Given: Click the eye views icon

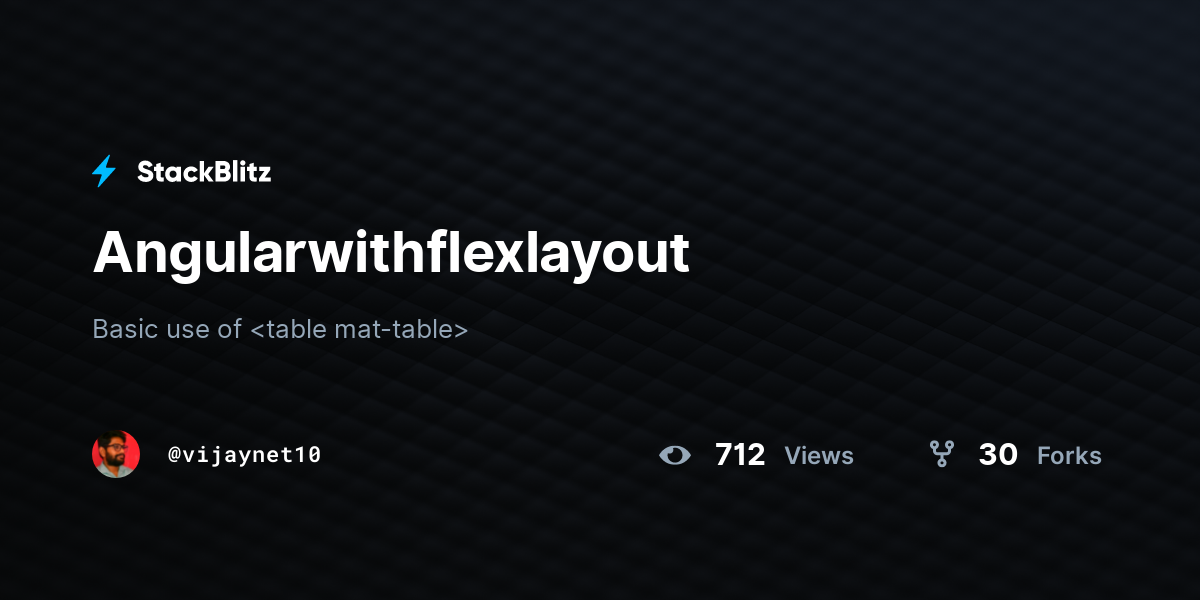Looking at the screenshot, I should pos(675,456).
